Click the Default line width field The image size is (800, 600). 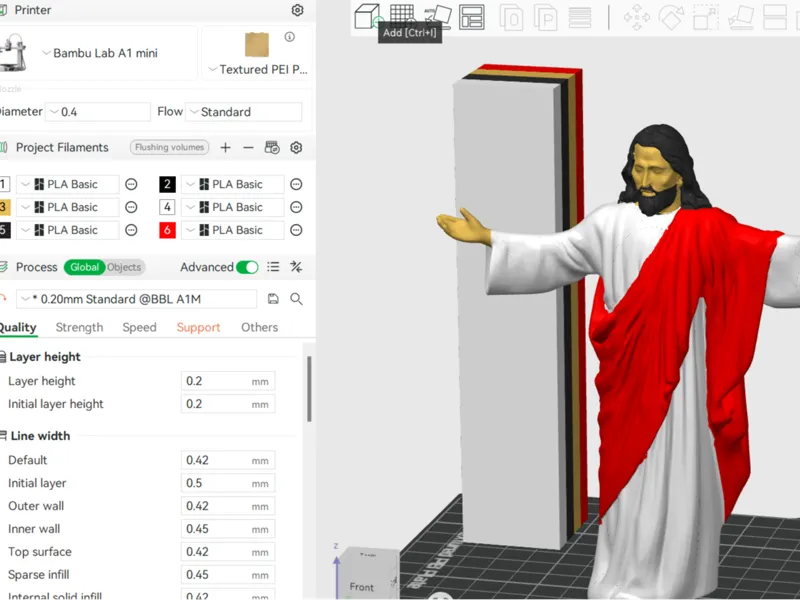[x=228, y=460]
